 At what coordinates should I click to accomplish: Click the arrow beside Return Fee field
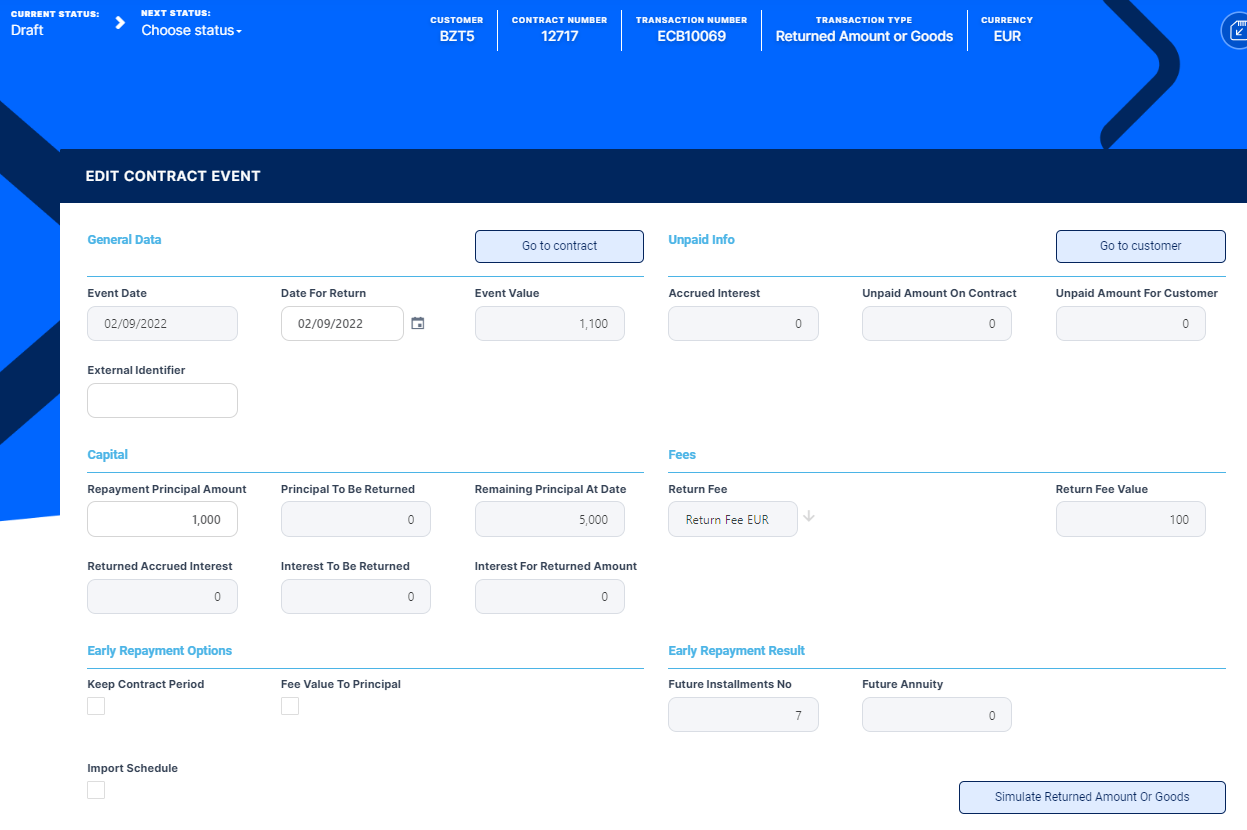pos(809,517)
